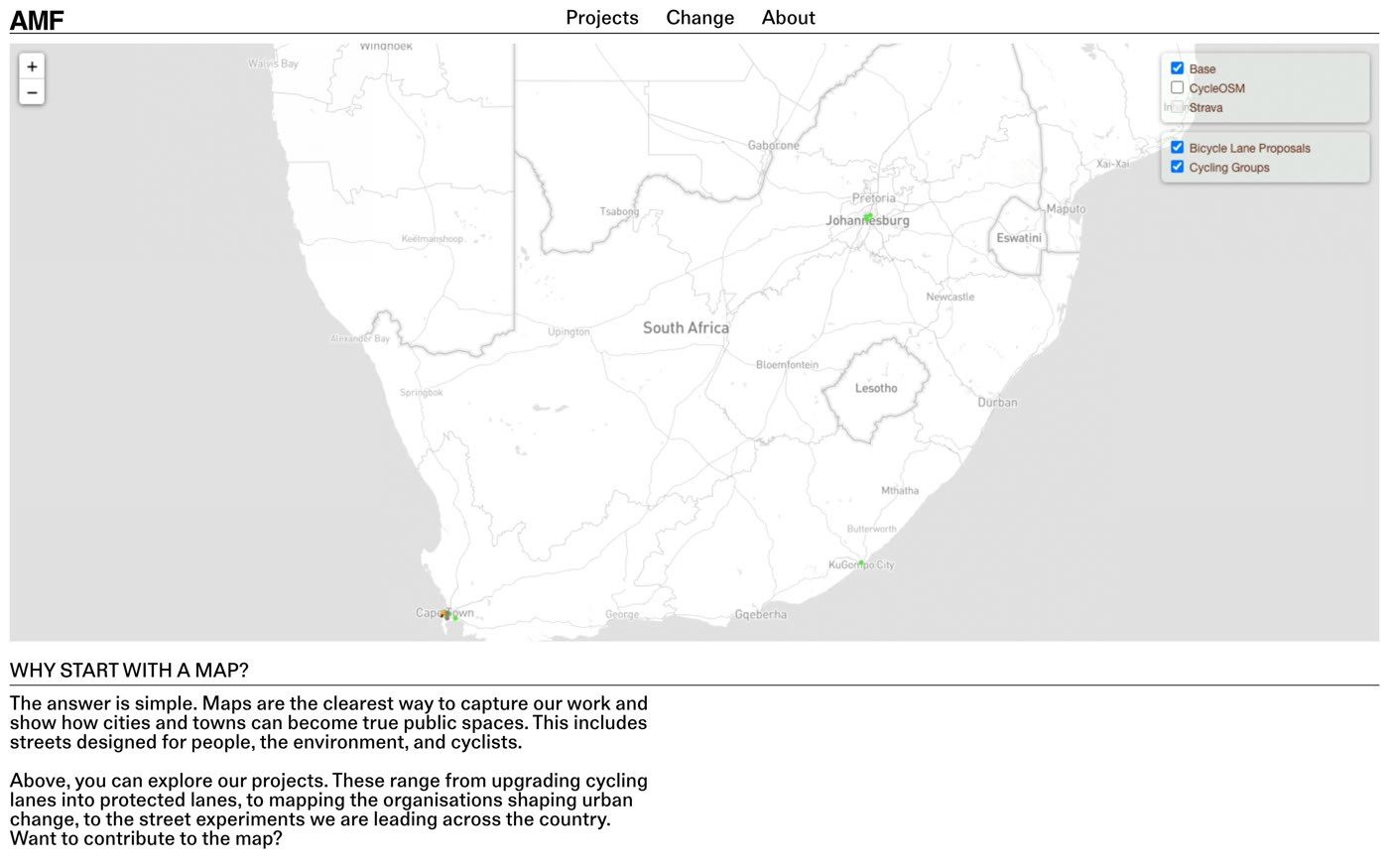Click the Gaborone map label

click(x=773, y=145)
